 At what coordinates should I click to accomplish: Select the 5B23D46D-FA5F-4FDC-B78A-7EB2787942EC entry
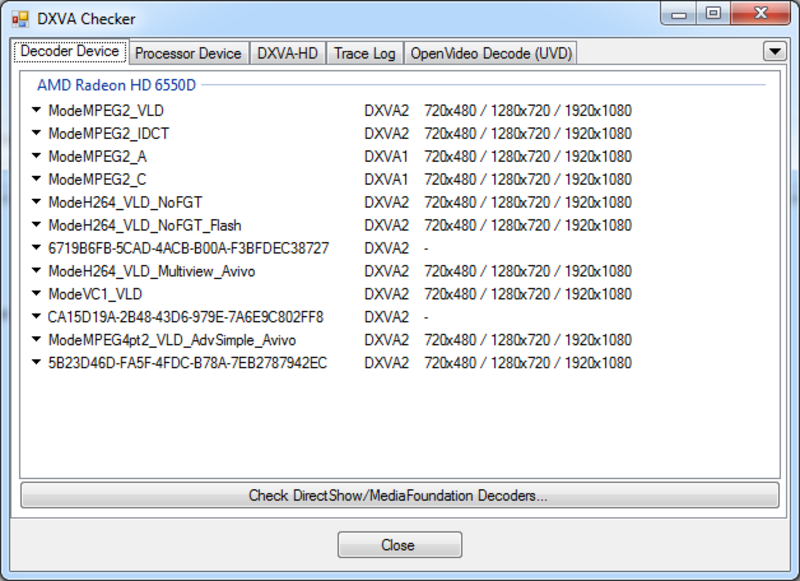(187, 363)
